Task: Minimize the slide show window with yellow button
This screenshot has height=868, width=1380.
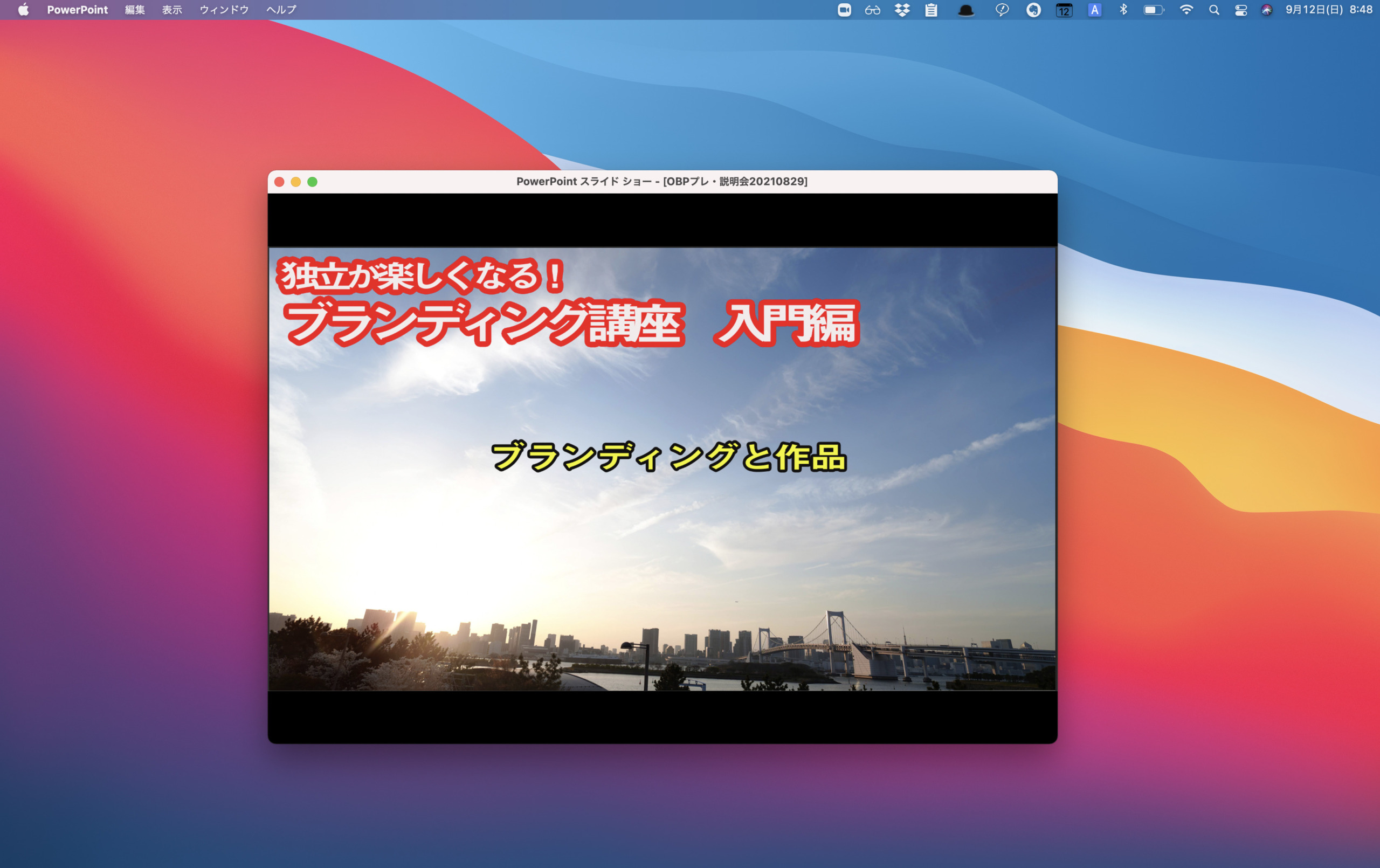Action: (x=296, y=182)
